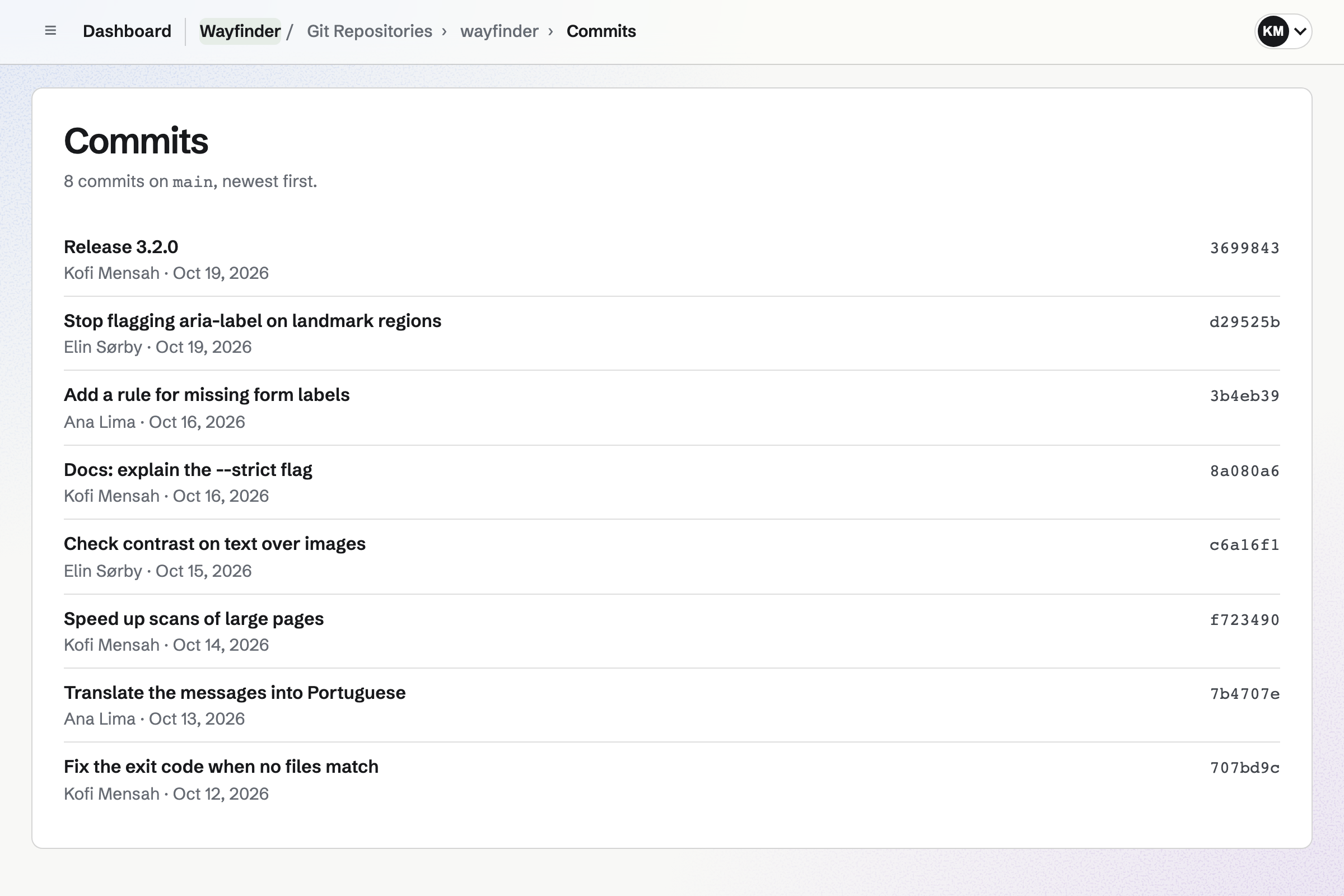Click the KM user avatar
The height and width of the screenshot is (896, 1344).
point(1272,31)
